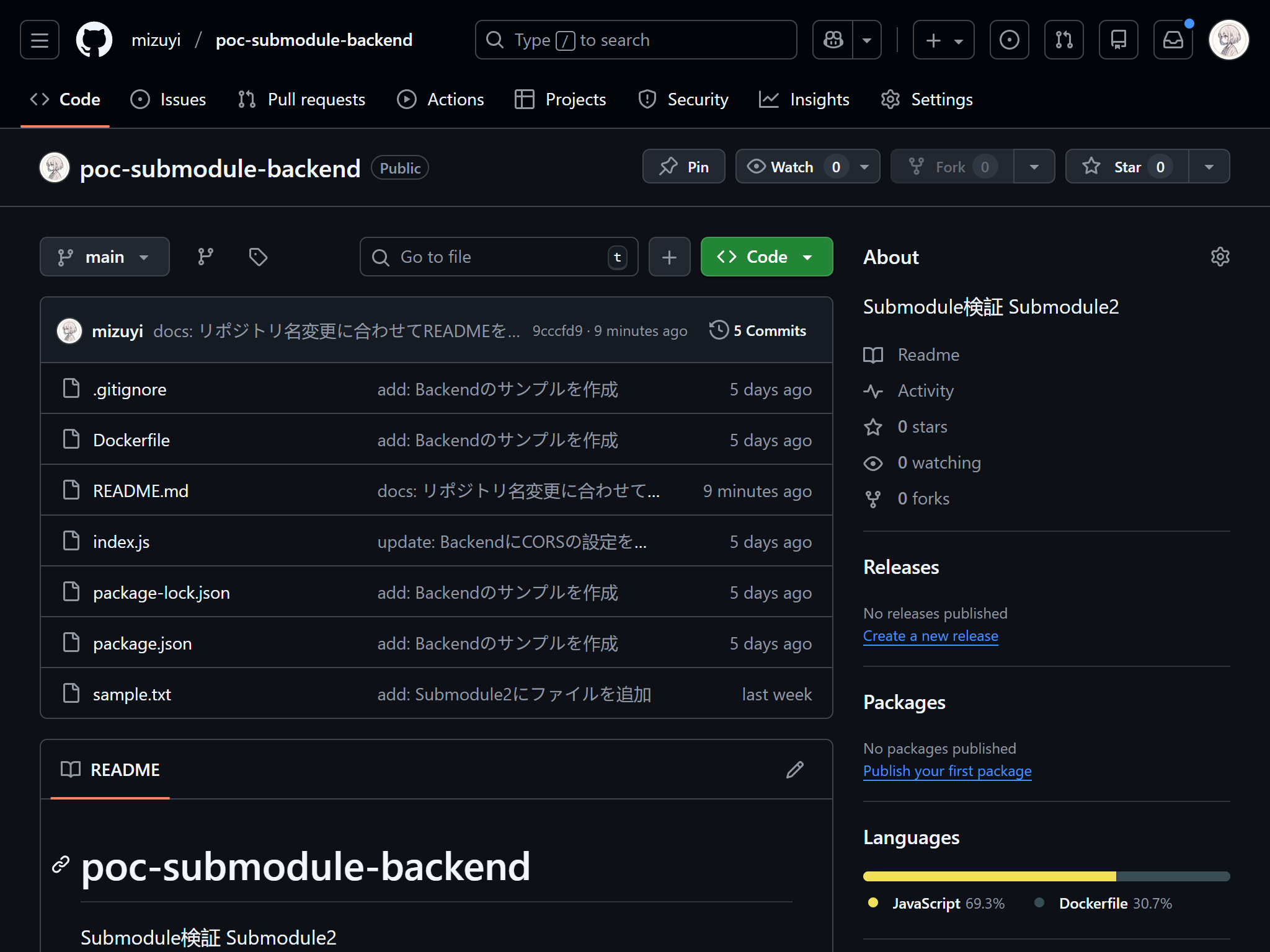This screenshot has height=952, width=1270.
Task: Switch to the Actions tab
Action: coord(440,99)
